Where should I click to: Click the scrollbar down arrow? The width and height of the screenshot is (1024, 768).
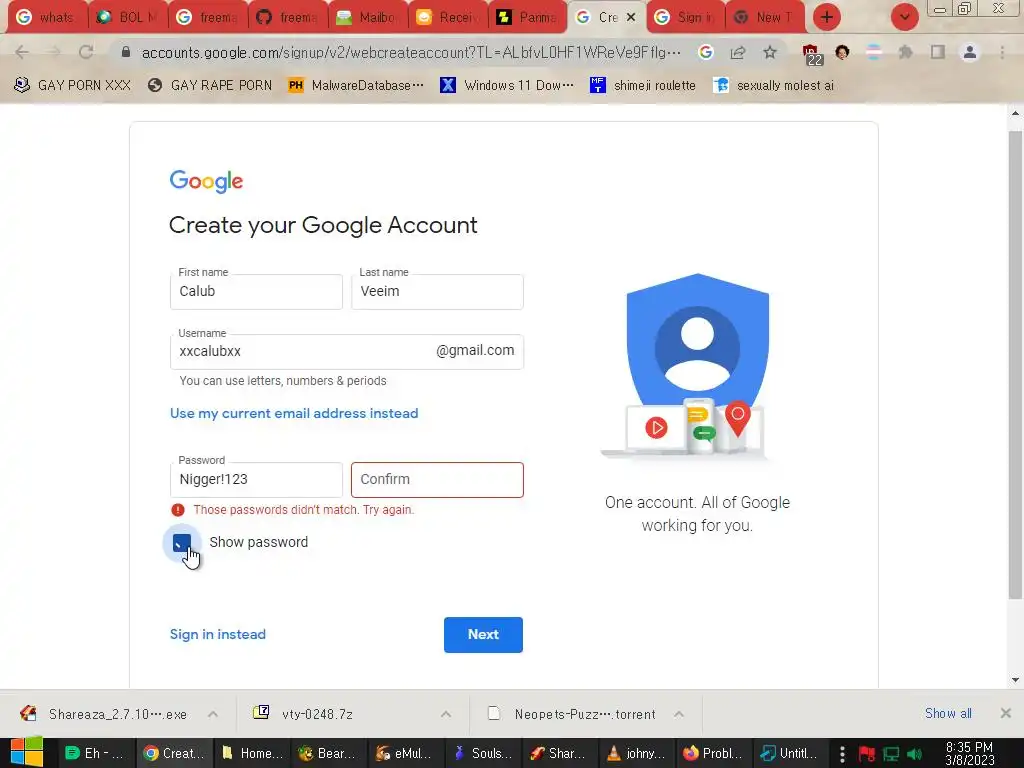pyautogui.click(x=1015, y=680)
